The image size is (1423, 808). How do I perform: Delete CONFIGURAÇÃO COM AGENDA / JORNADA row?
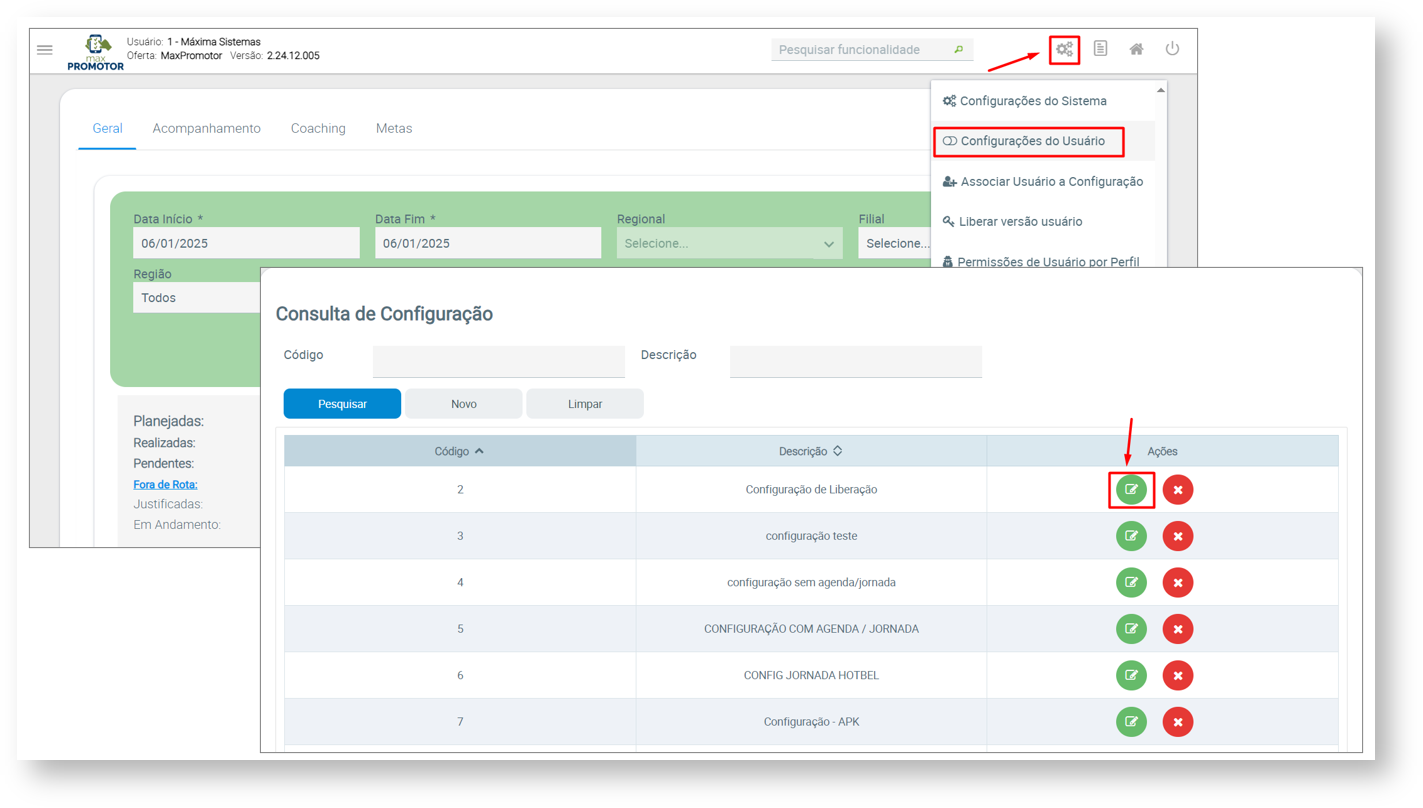1178,629
